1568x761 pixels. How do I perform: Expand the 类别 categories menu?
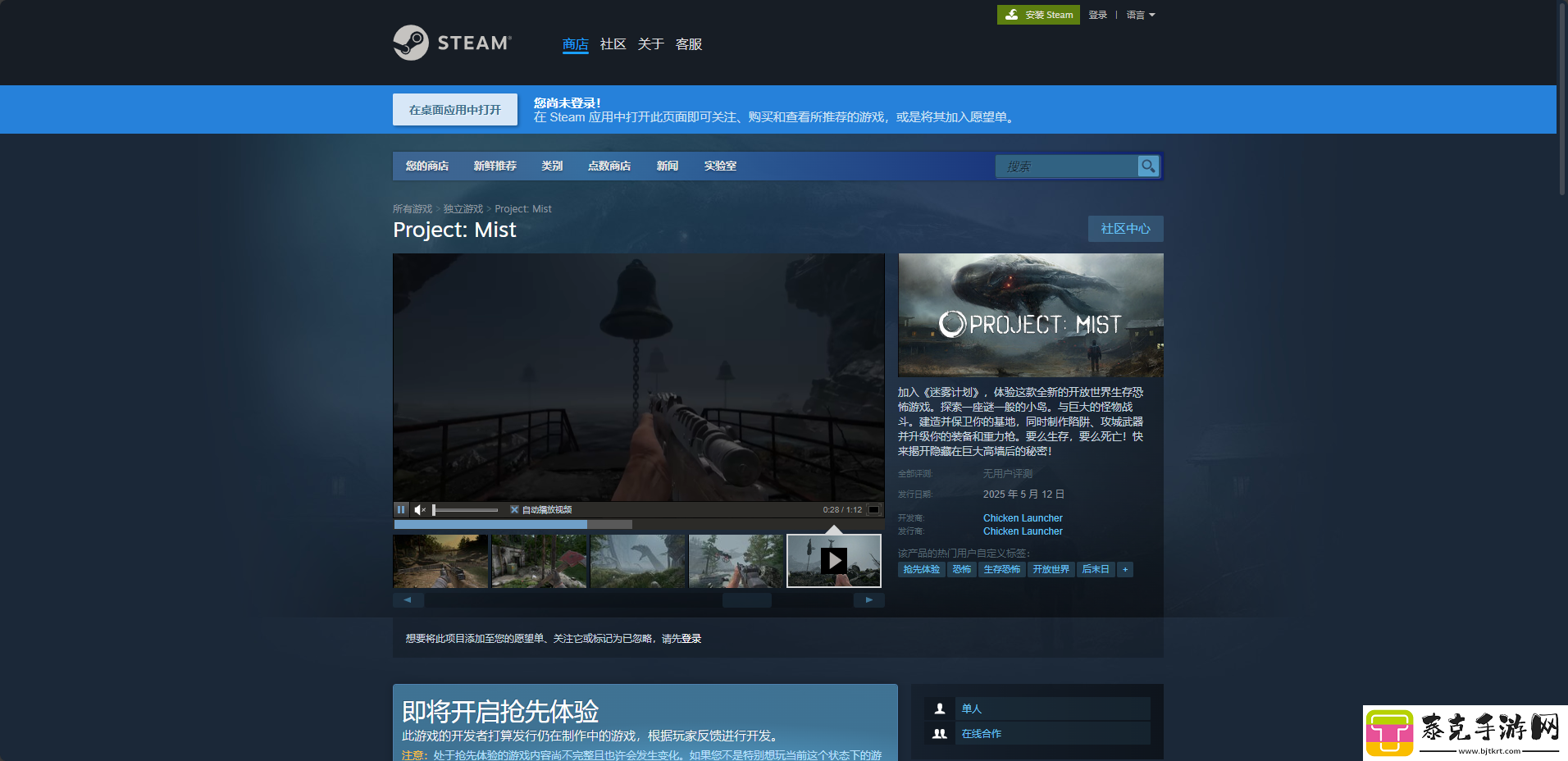click(x=552, y=166)
